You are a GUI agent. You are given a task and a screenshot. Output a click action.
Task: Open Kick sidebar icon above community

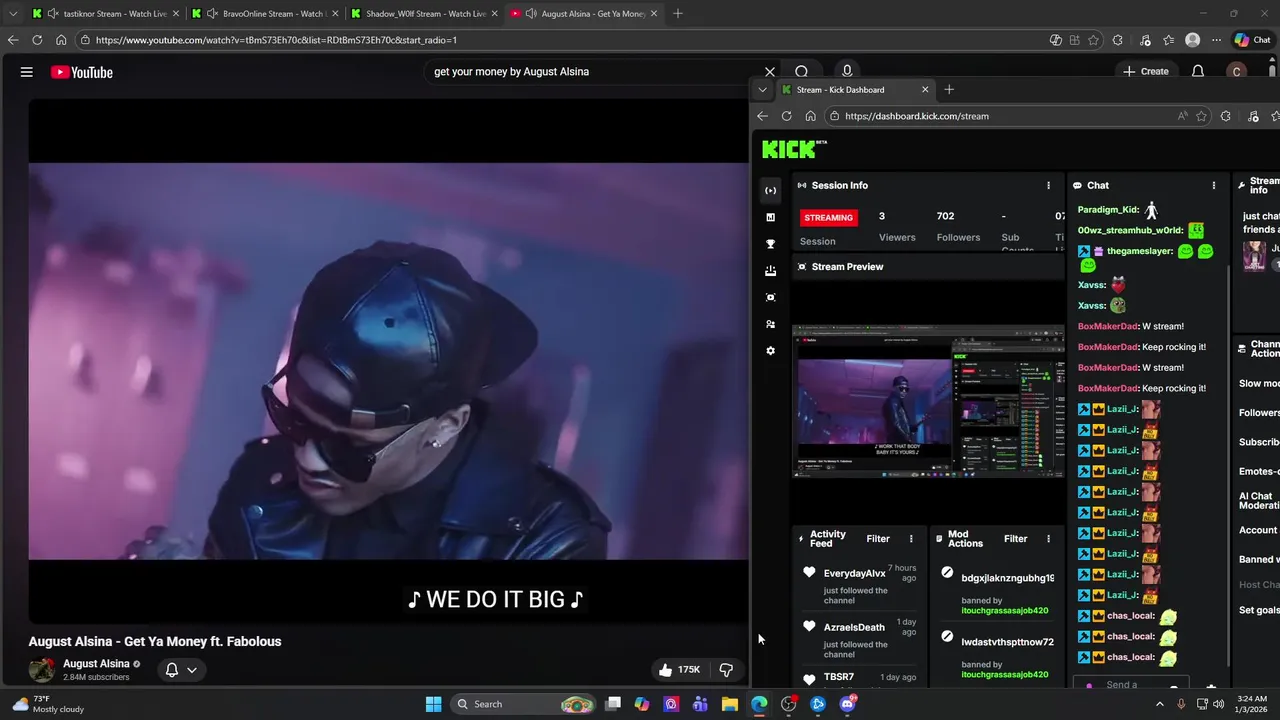770,297
